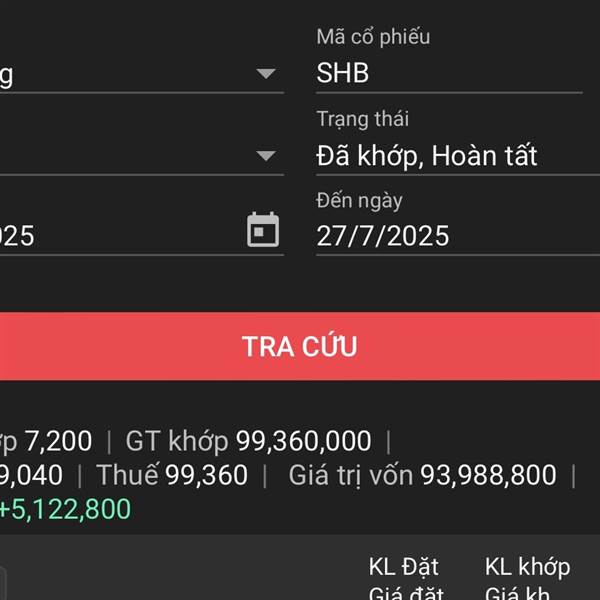Click the 7,200 matched volume value

(58, 441)
